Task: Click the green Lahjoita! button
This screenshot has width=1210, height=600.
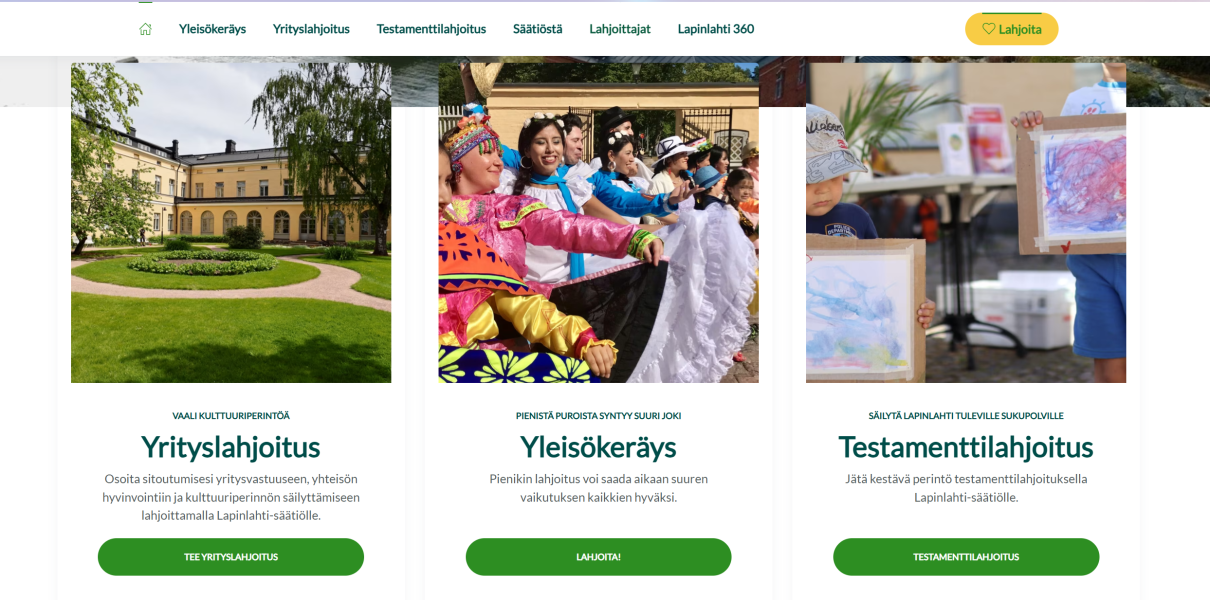Action: (x=598, y=557)
